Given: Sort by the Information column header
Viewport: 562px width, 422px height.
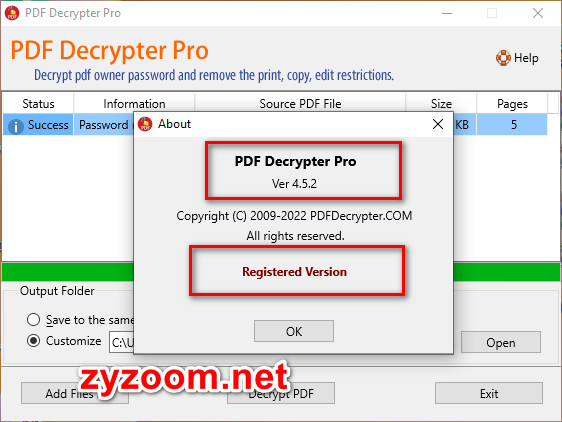Looking at the screenshot, I should point(134,104).
